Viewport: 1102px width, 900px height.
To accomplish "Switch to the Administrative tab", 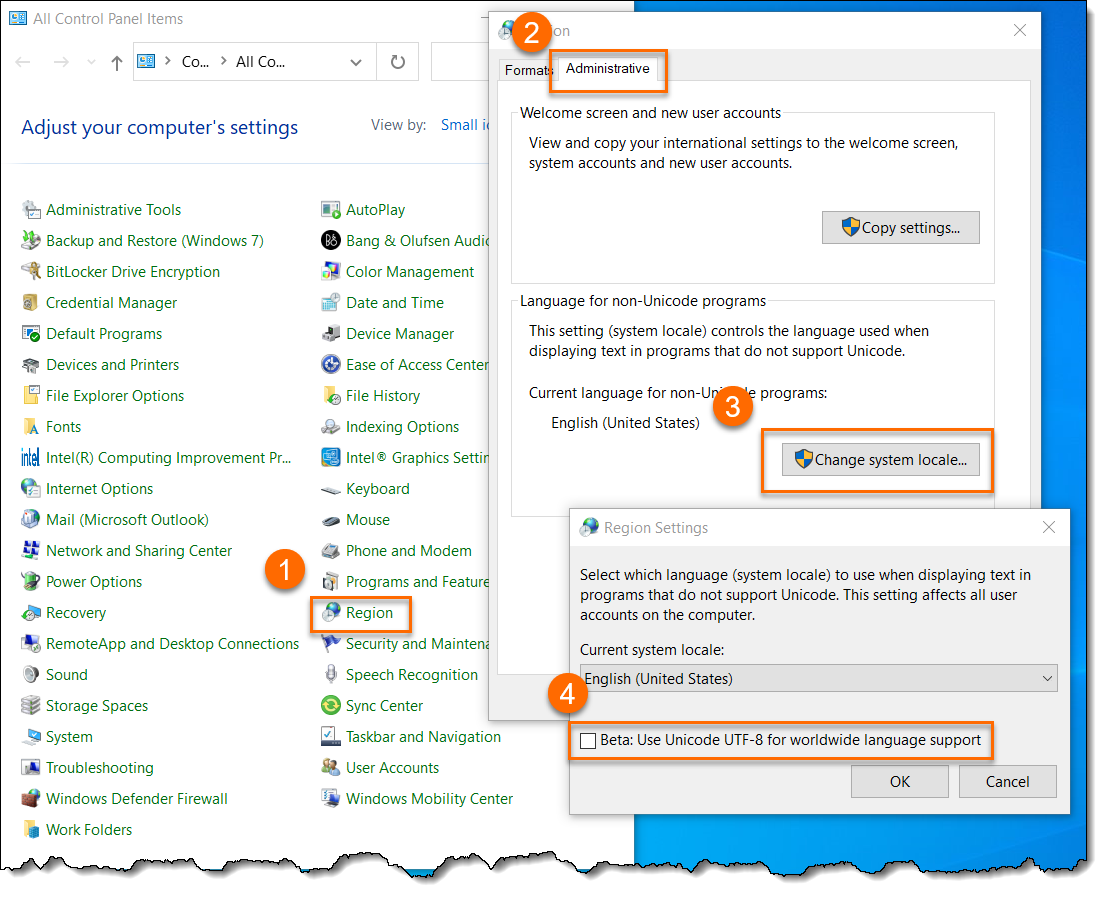I will pos(607,69).
